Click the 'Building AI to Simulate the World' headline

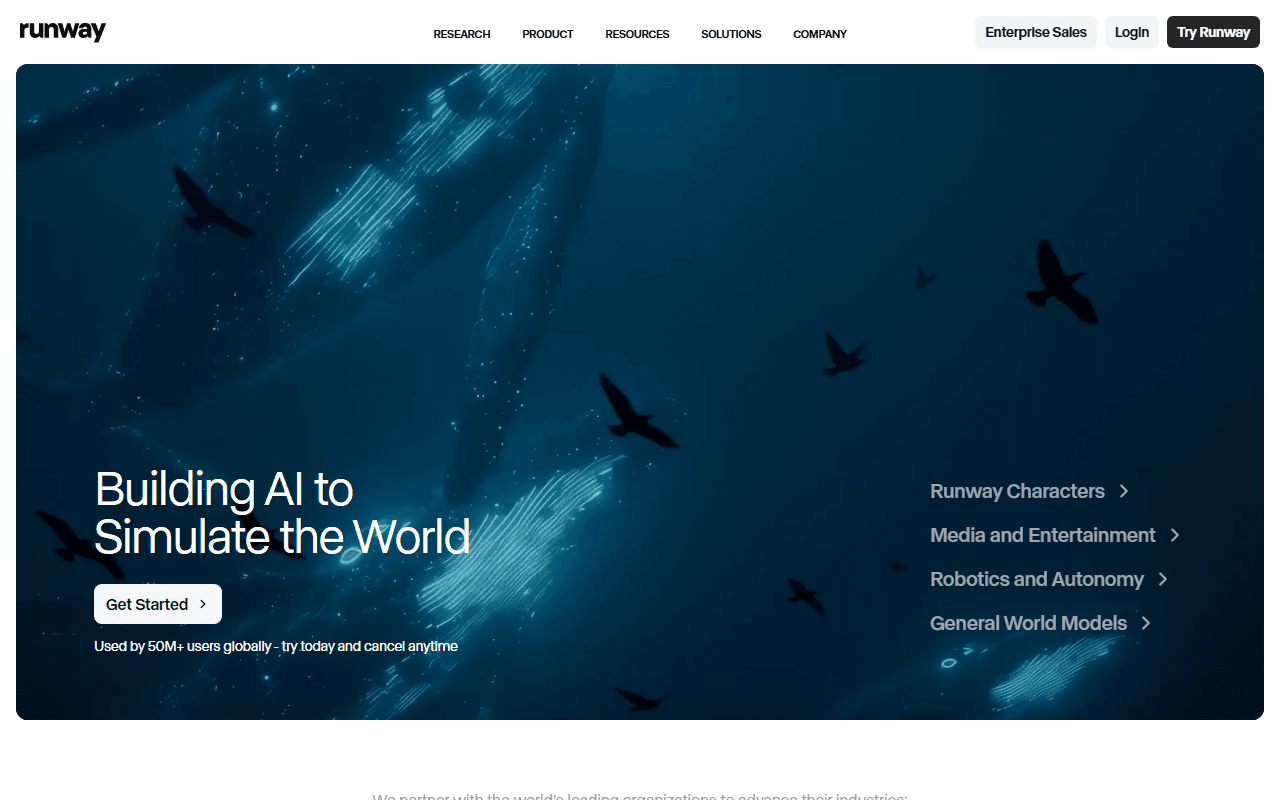click(x=282, y=513)
